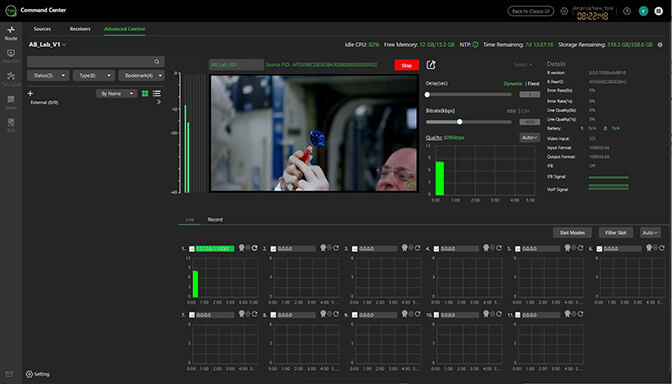The height and width of the screenshot is (384, 672).
Task: Toggle the checkbox for slot 3
Action: click(x=355, y=249)
